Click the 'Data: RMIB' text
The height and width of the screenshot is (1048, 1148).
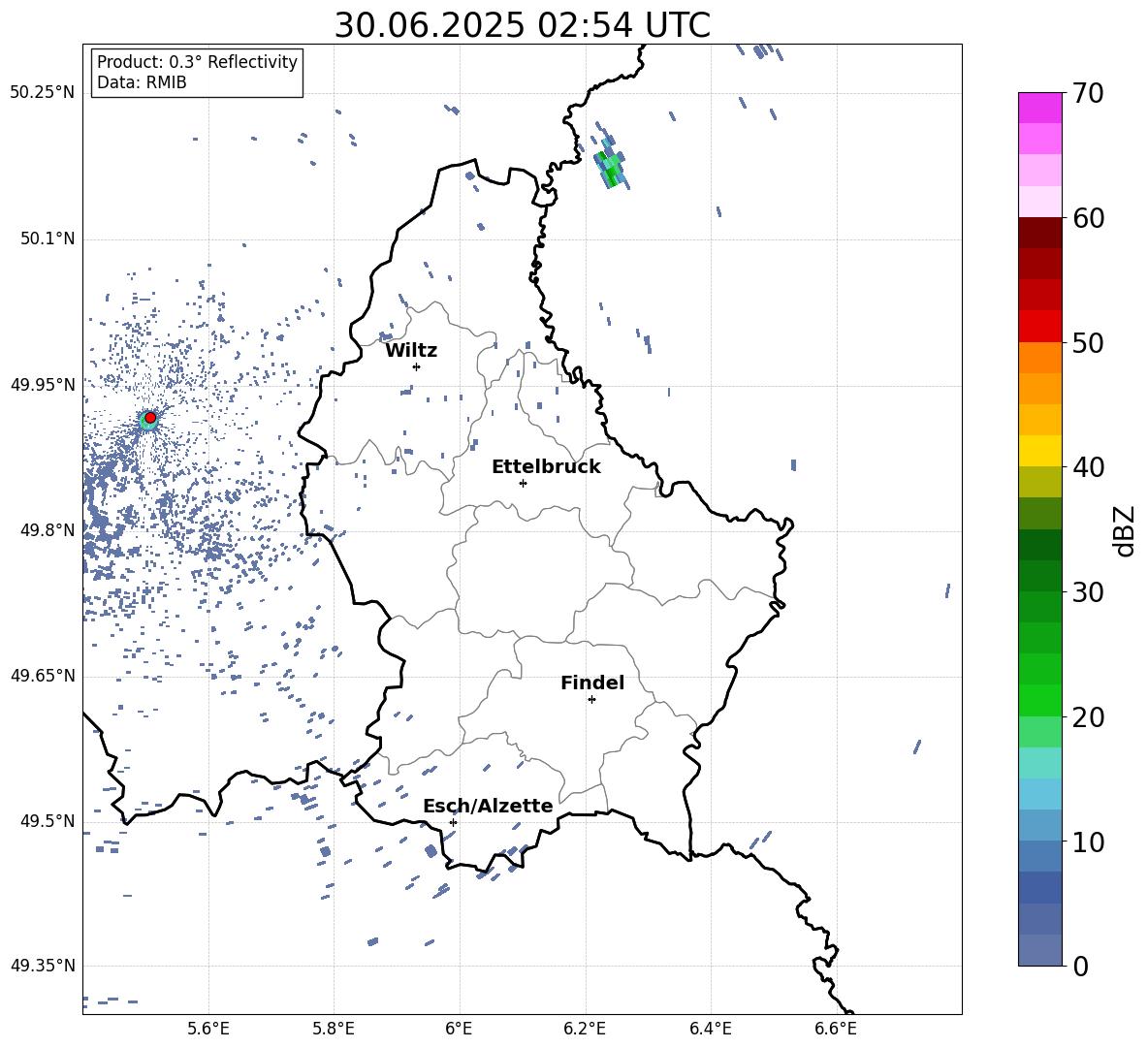point(142,82)
